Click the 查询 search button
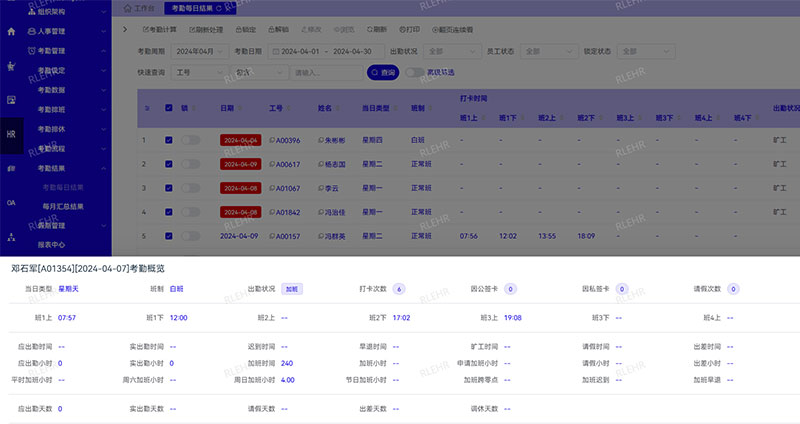800x424 pixels. pos(383,72)
